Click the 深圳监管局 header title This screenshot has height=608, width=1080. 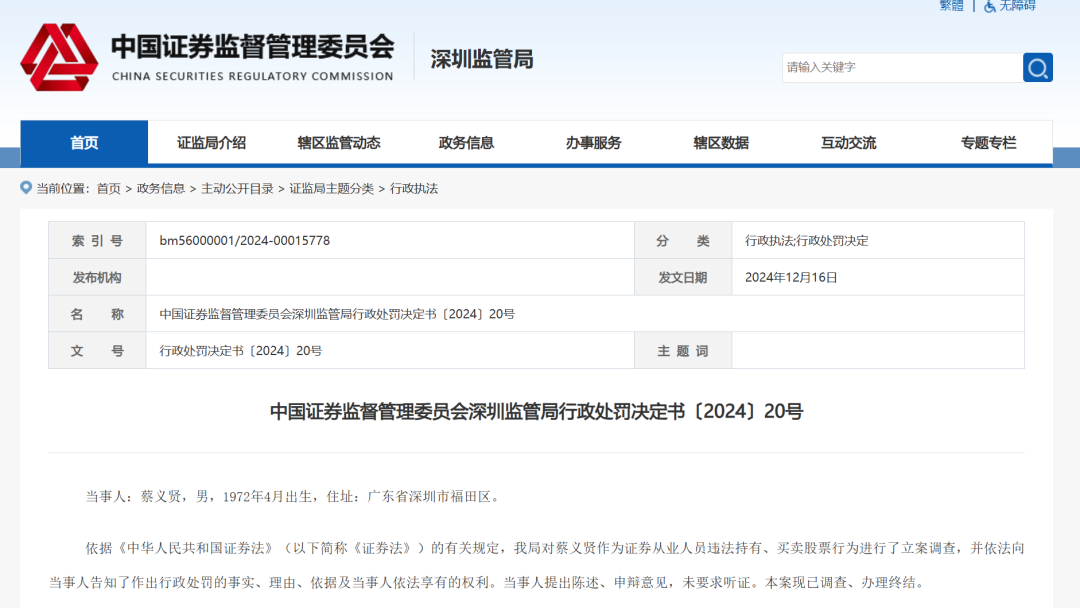point(482,59)
